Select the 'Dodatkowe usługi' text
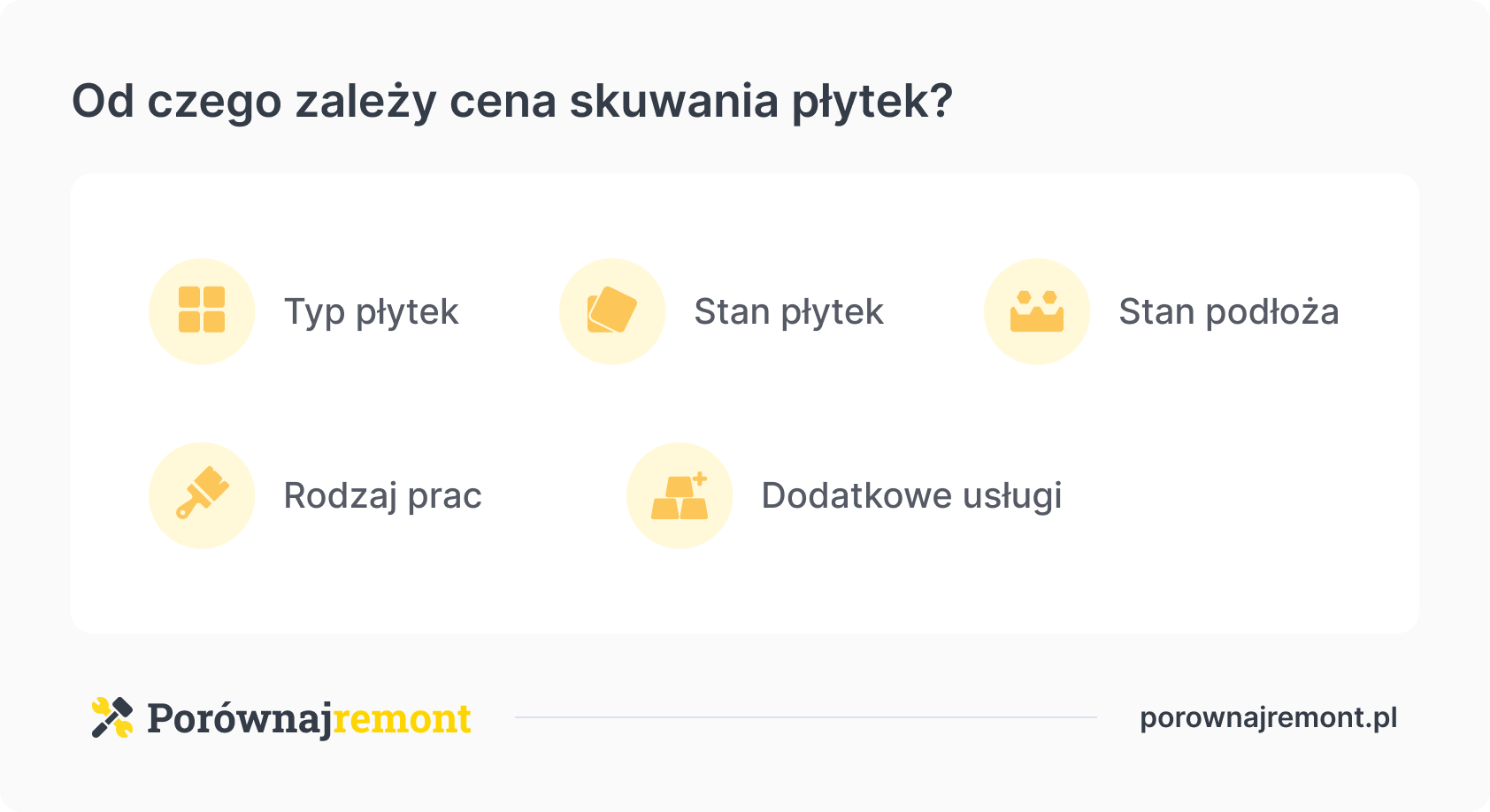 (x=911, y=496)
